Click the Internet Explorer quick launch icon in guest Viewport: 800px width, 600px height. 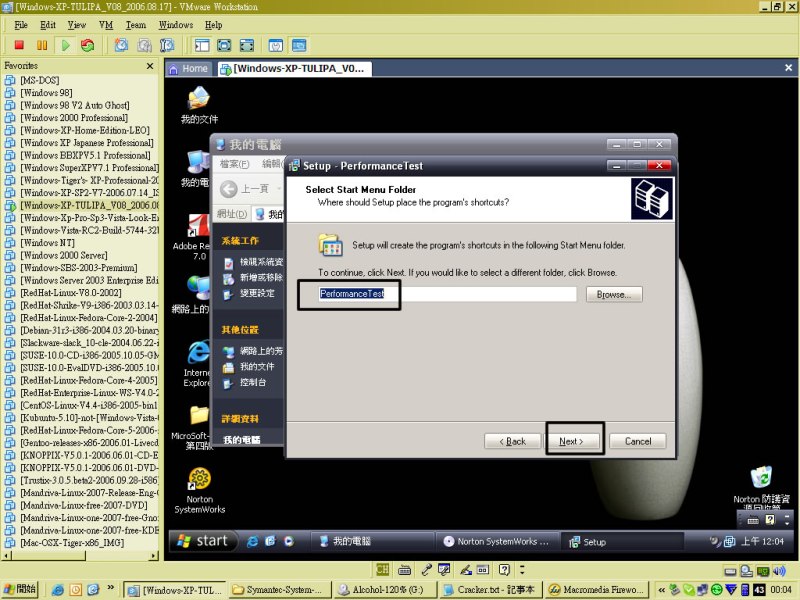point(252,542)
